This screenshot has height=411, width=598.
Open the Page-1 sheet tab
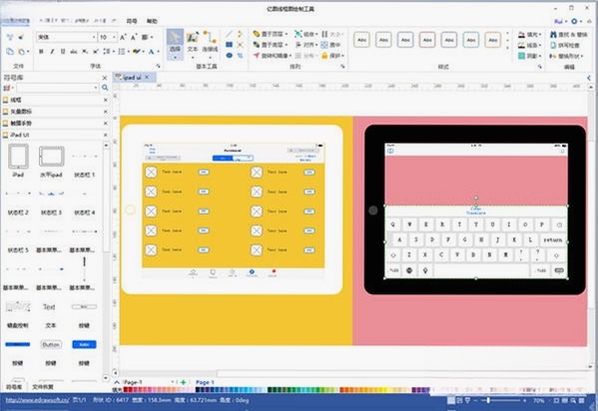point(205,382)
